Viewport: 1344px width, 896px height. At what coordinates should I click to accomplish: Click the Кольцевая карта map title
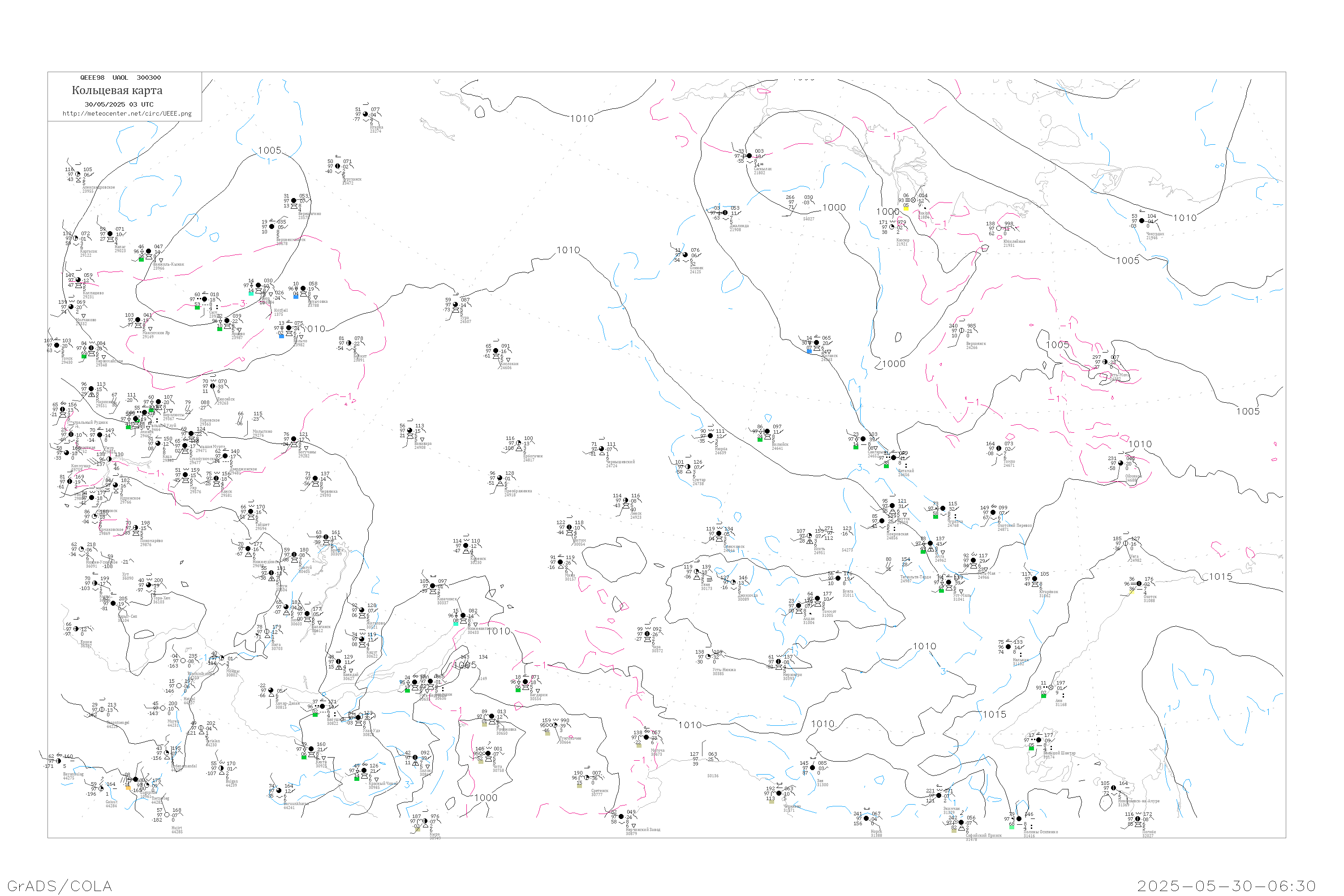pos(117,90)
